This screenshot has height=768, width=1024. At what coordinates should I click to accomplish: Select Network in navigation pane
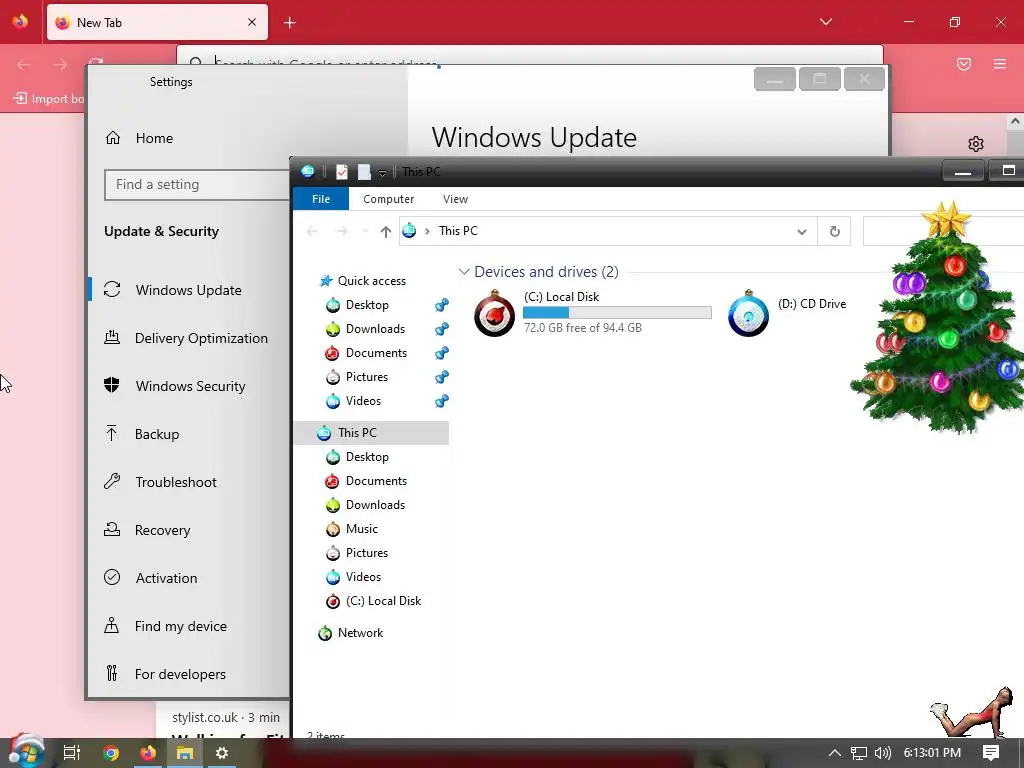(360, 633)
